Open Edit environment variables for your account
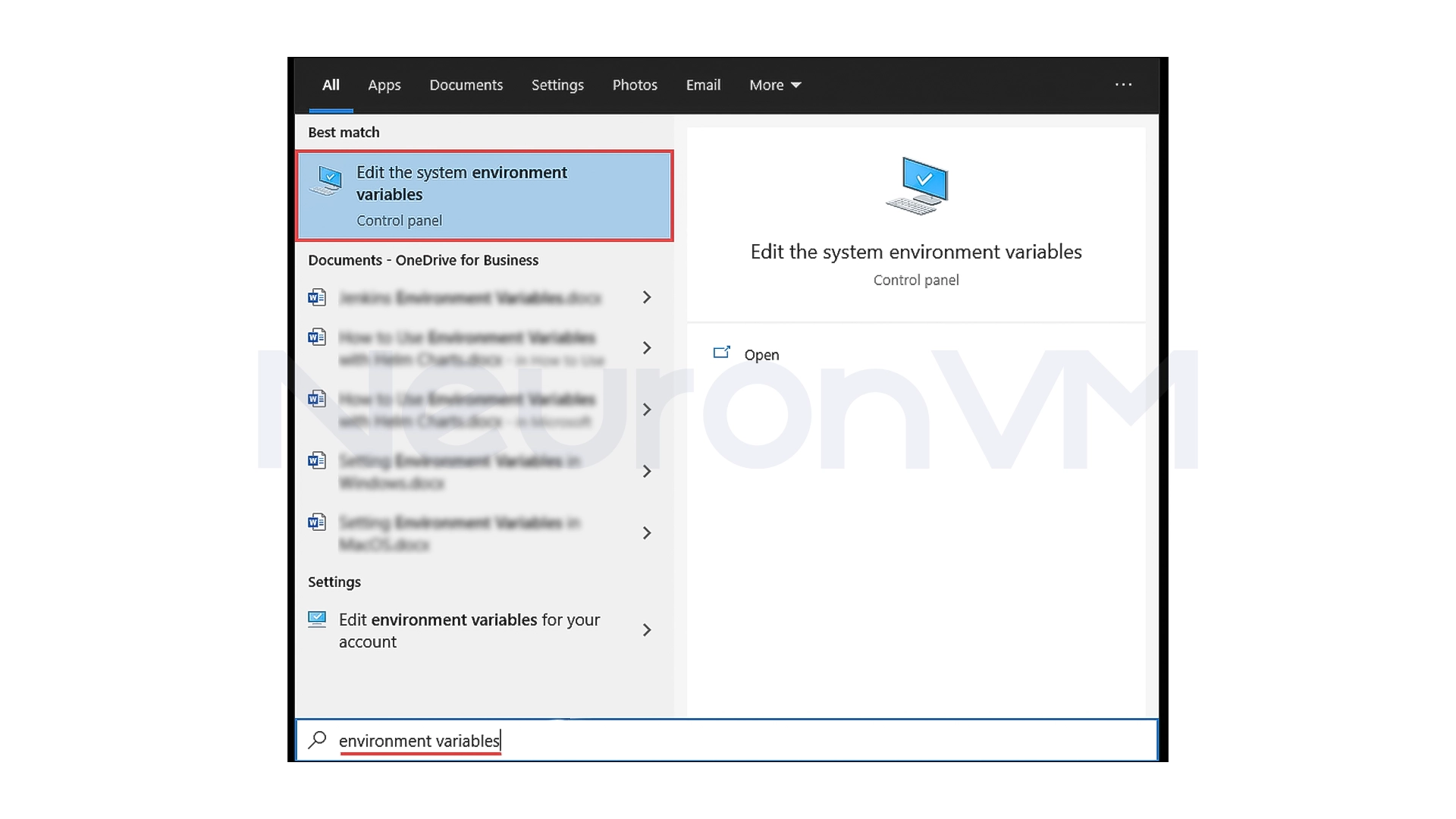Screen dimensions: 1456x819 coord(469,630)
